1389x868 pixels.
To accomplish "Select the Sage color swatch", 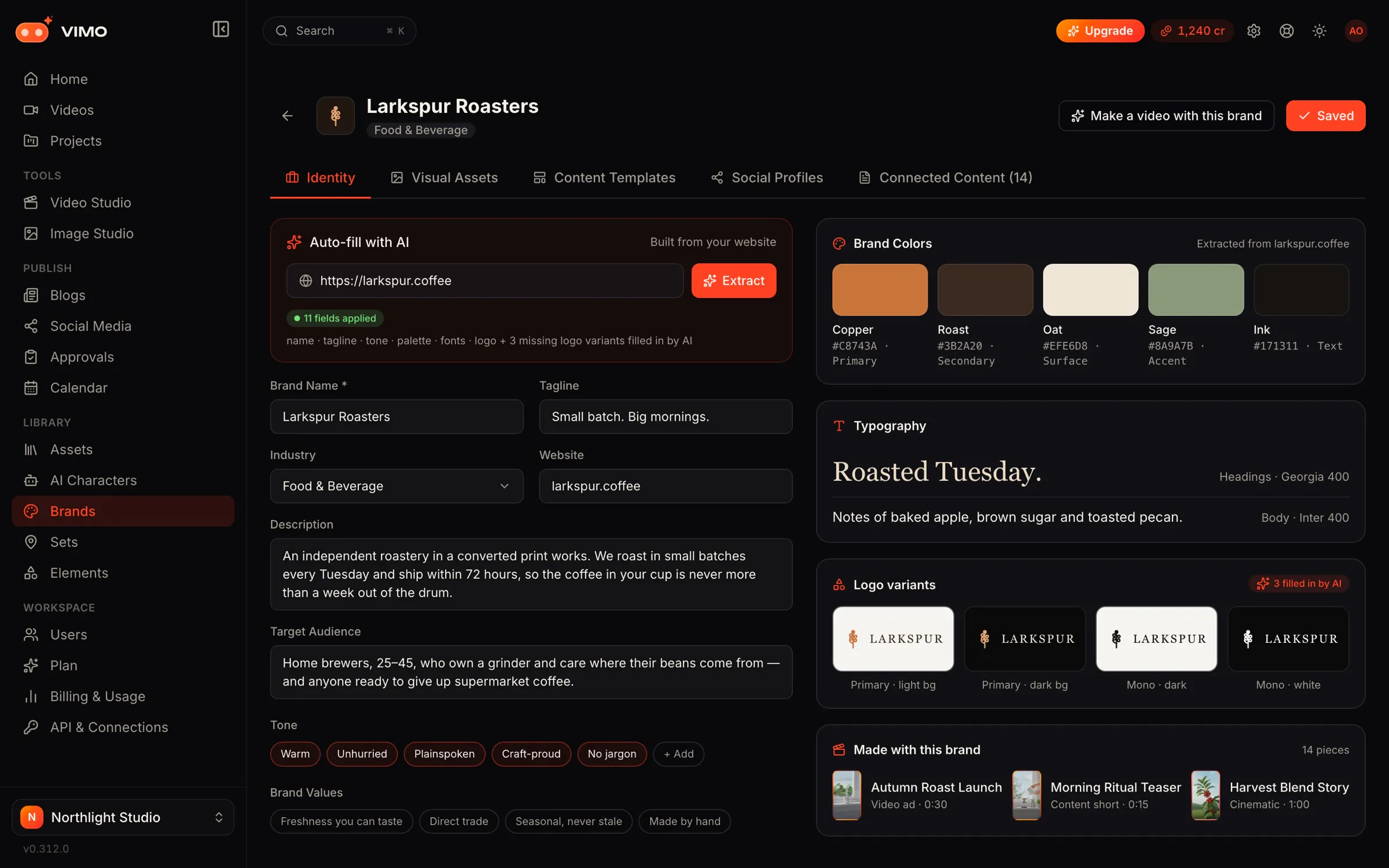I will pyautogui.click(x=1196, y=289).
